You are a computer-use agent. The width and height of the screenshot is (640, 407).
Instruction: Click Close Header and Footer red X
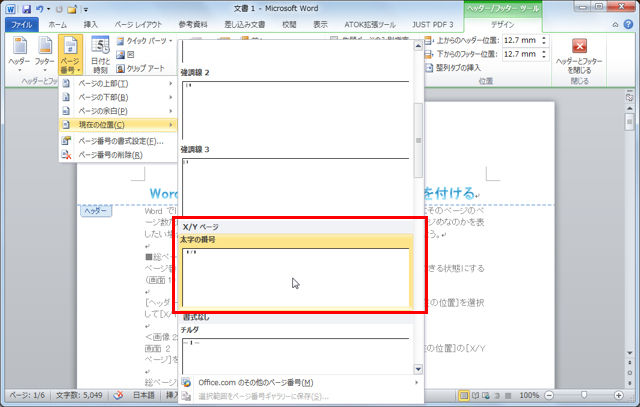tap(579, 55)
